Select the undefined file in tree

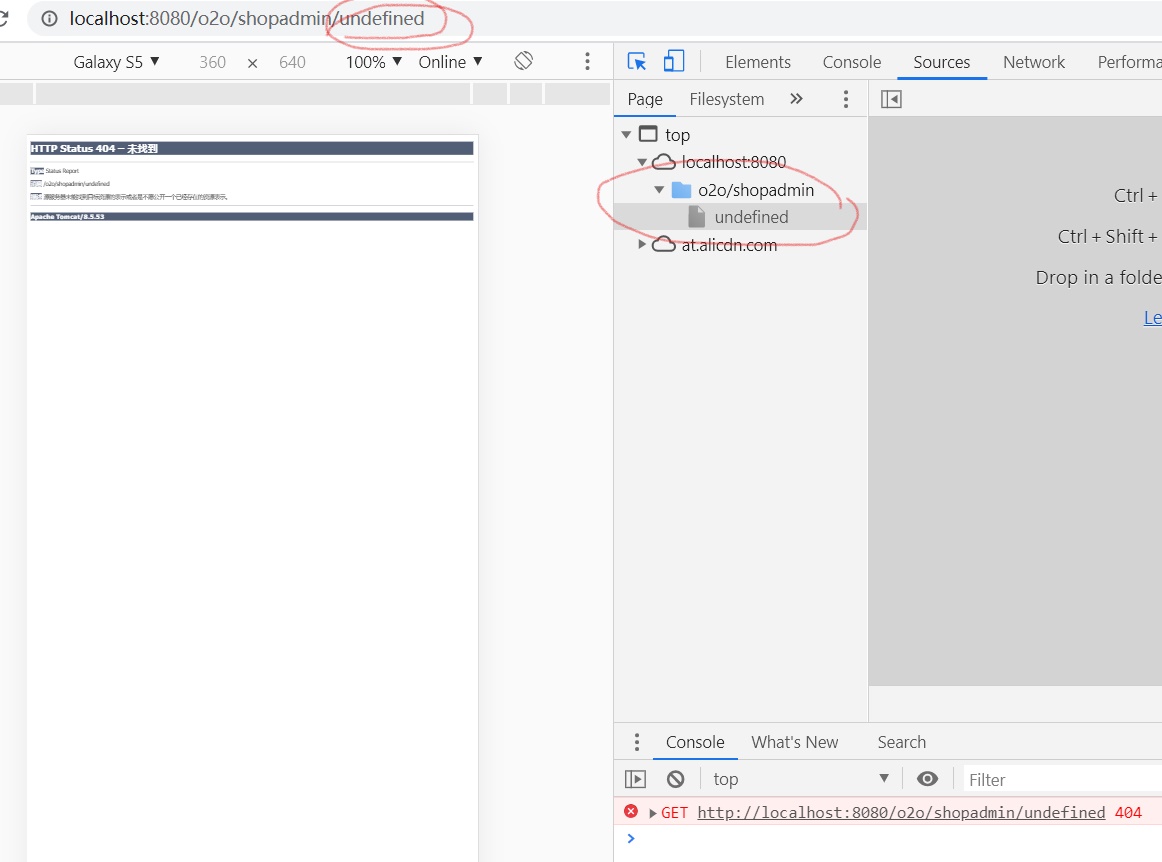coord(751,217)
